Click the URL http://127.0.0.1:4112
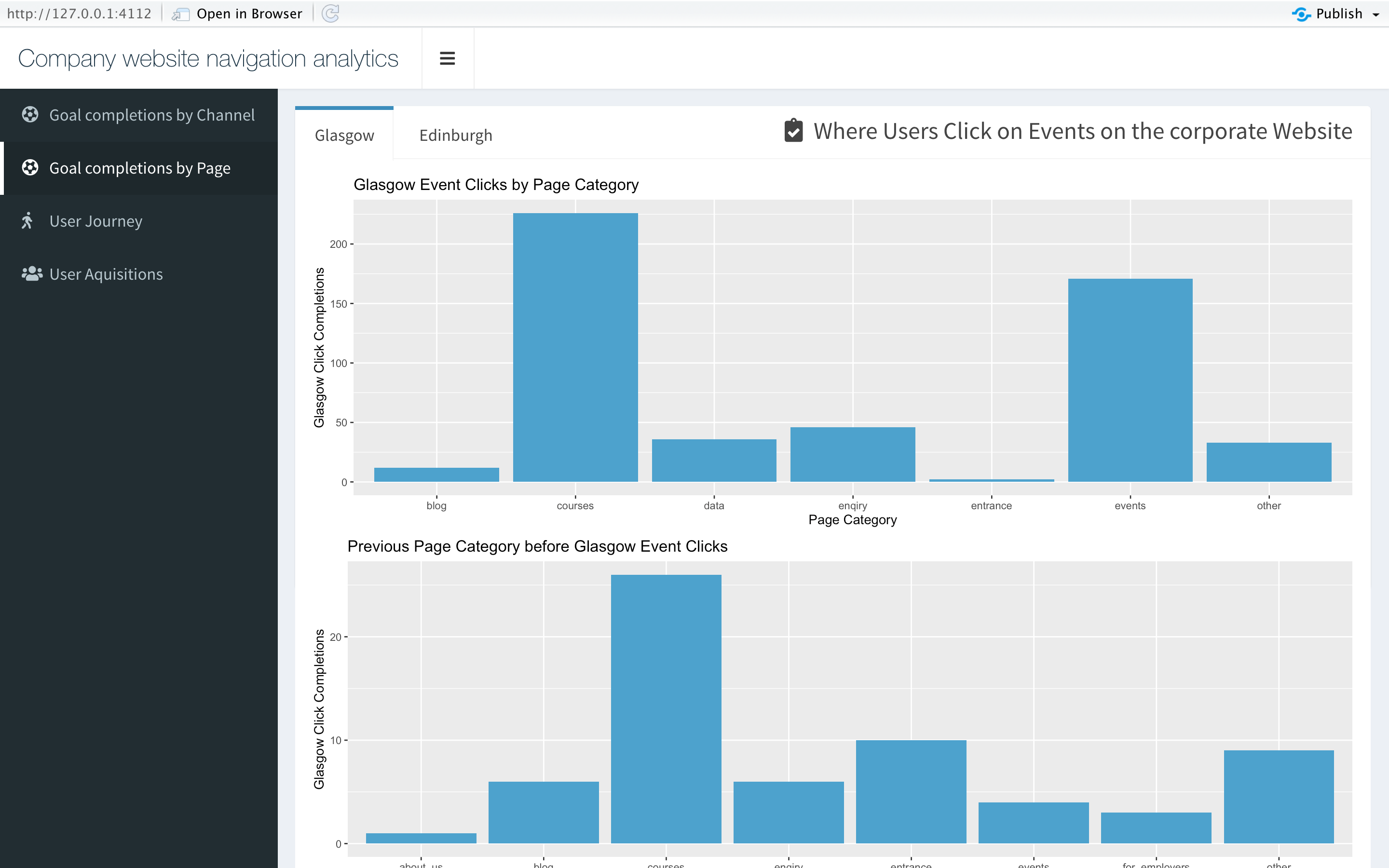1389x868 pixels. (x=79, y=14)
